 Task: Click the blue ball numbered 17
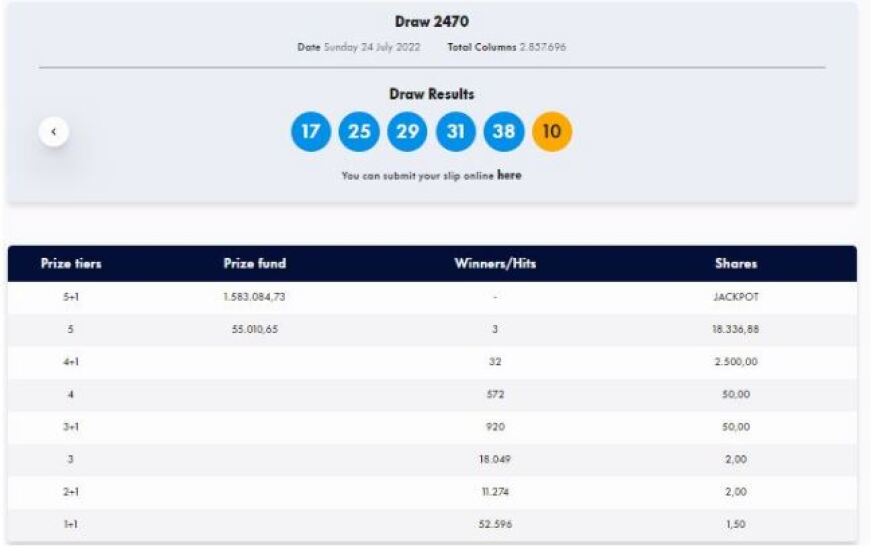coord(311,131)
